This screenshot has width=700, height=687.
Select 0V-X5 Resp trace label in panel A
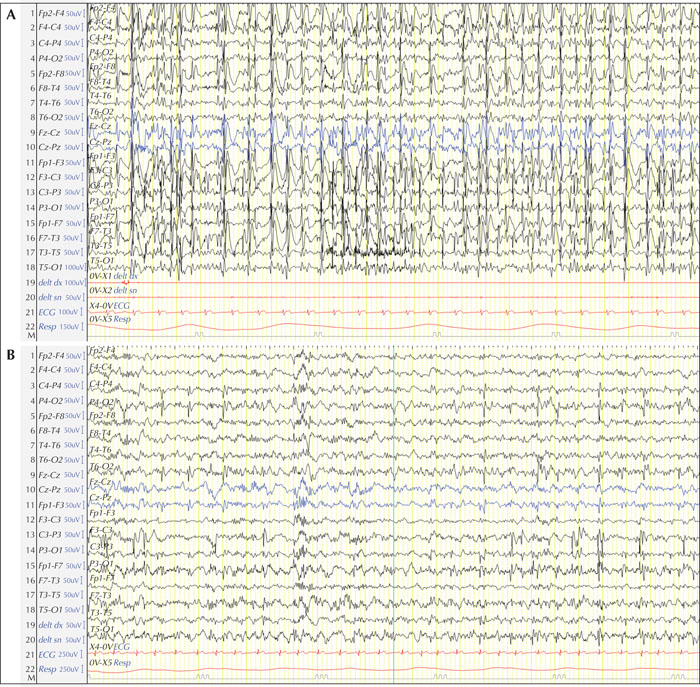tap(110, 319)
